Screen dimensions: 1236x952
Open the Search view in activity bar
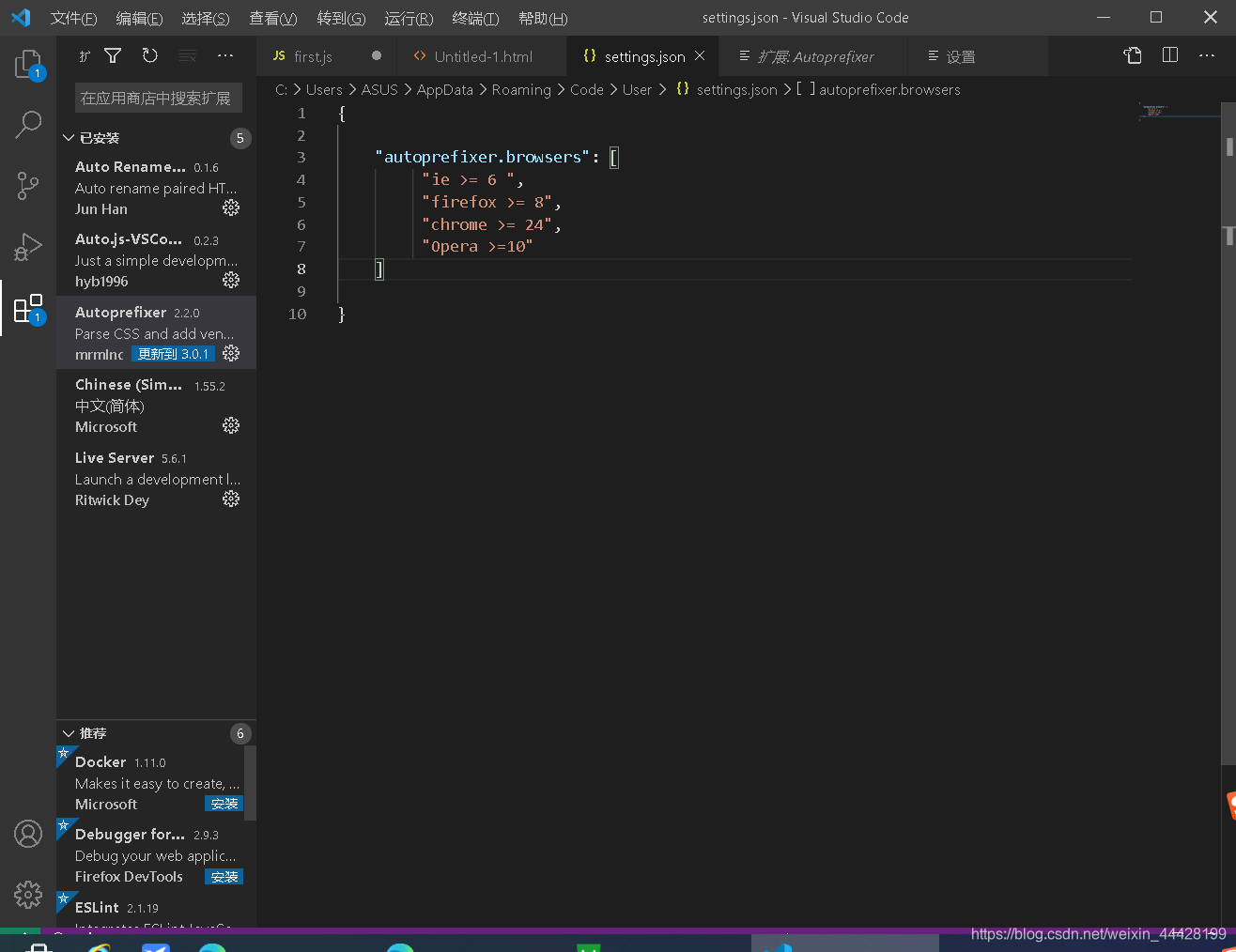point(28,124)
